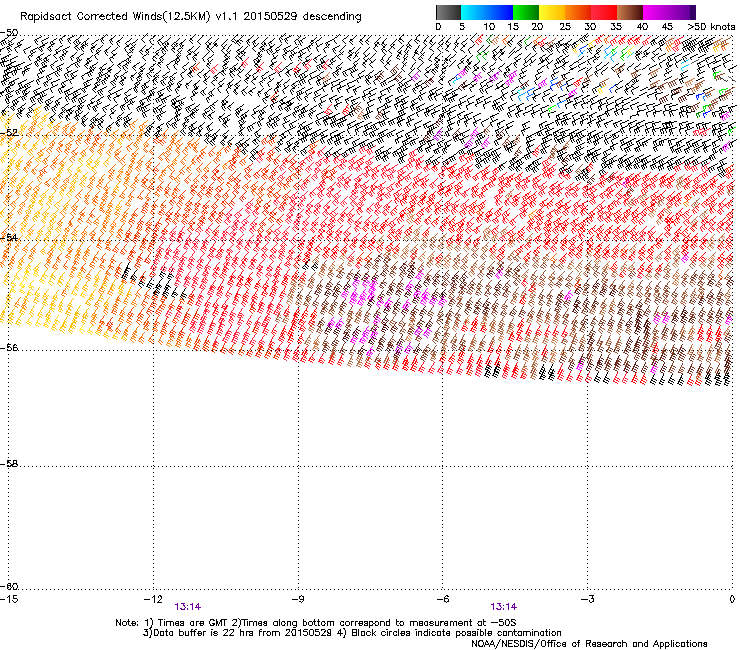The height and width of the screenshot is (650, 740).
Task: Click the "-58" latitude axis label
Action: point(9,464)
